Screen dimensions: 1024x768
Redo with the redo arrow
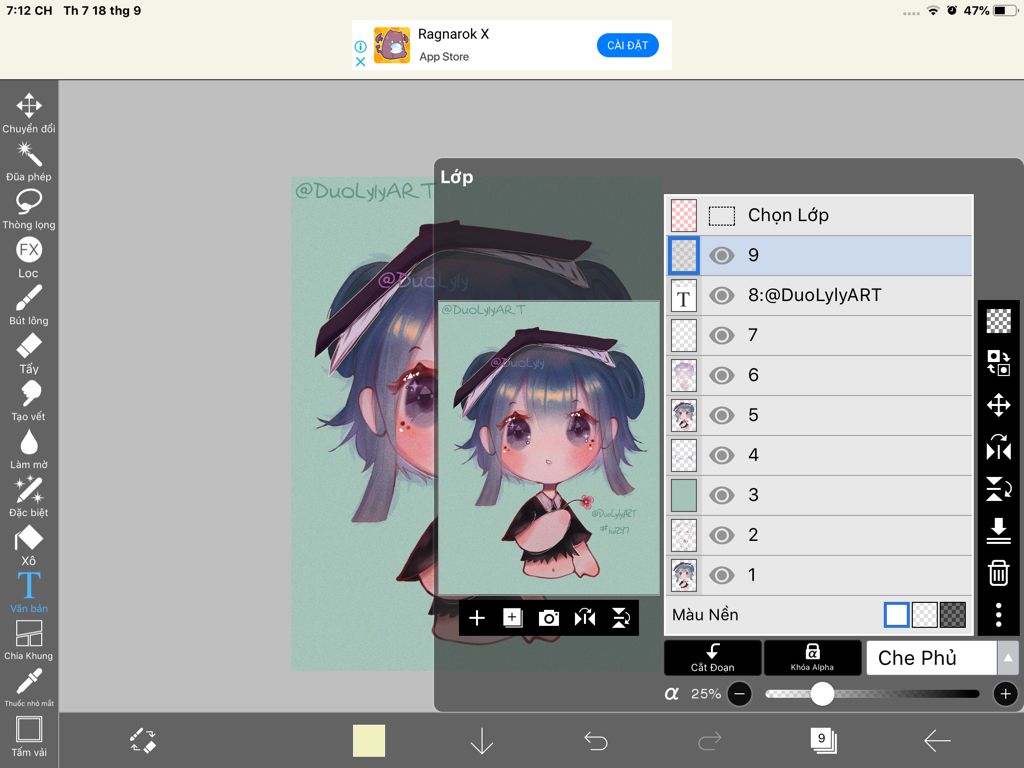709,741
